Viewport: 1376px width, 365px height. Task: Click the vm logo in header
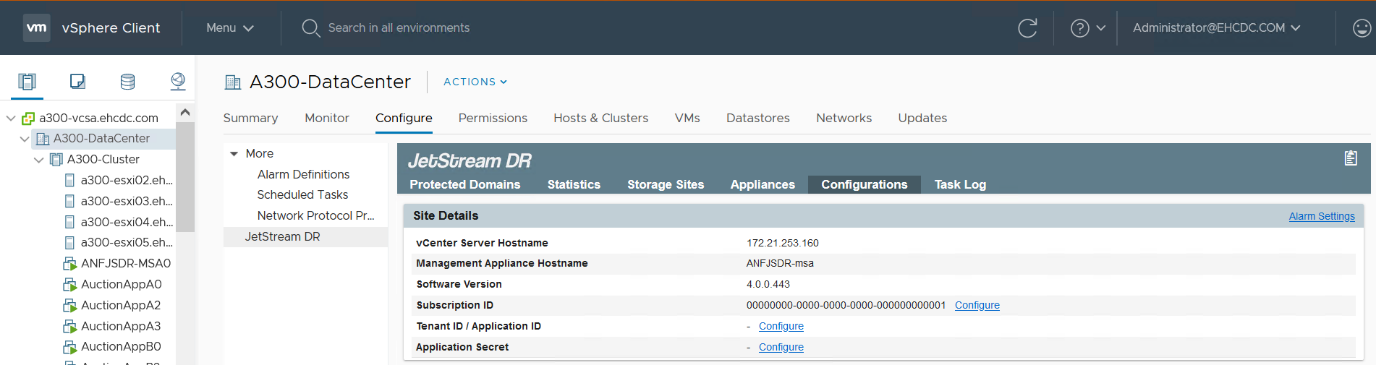(x=37, y=28)
